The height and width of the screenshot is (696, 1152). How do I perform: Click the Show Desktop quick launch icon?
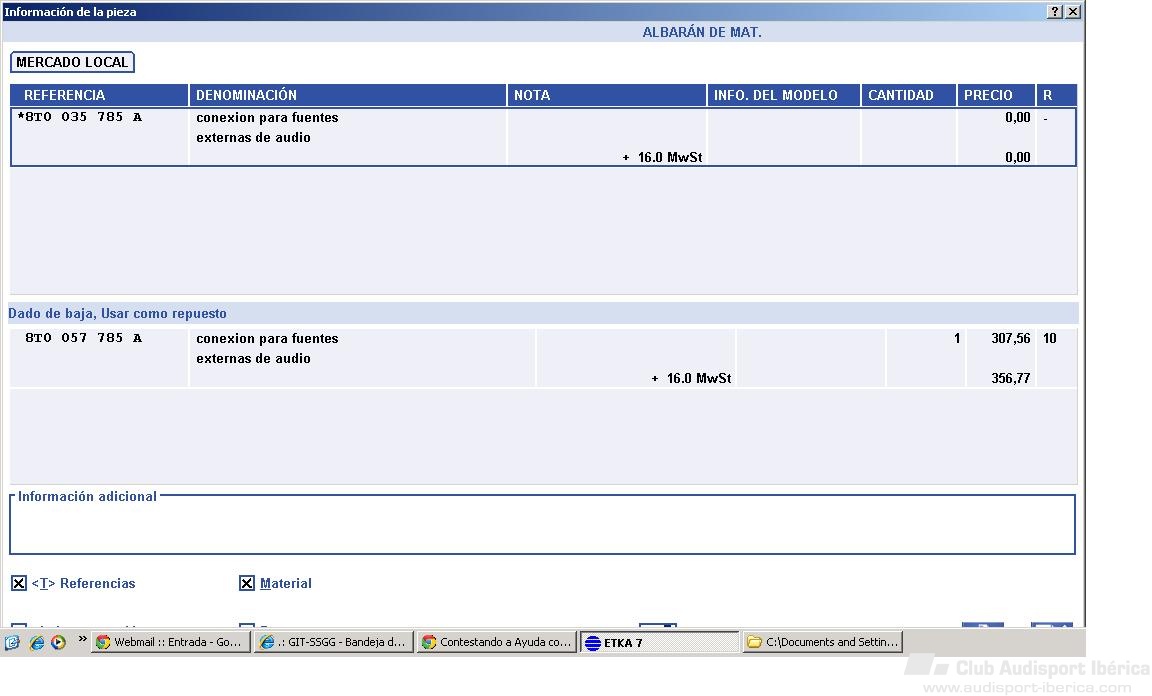[13, 643]
